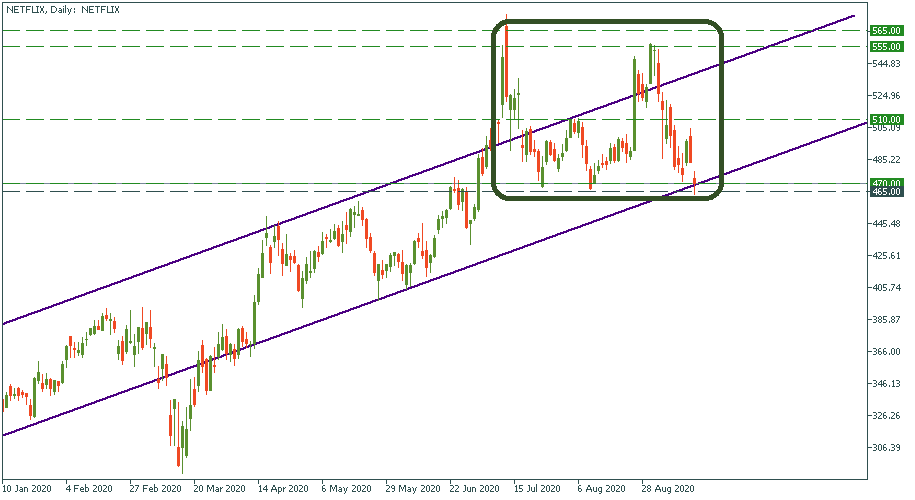Click the 27 Feb 2020 date label
This screenshot has height=500, width=915.
click(154, 489)
